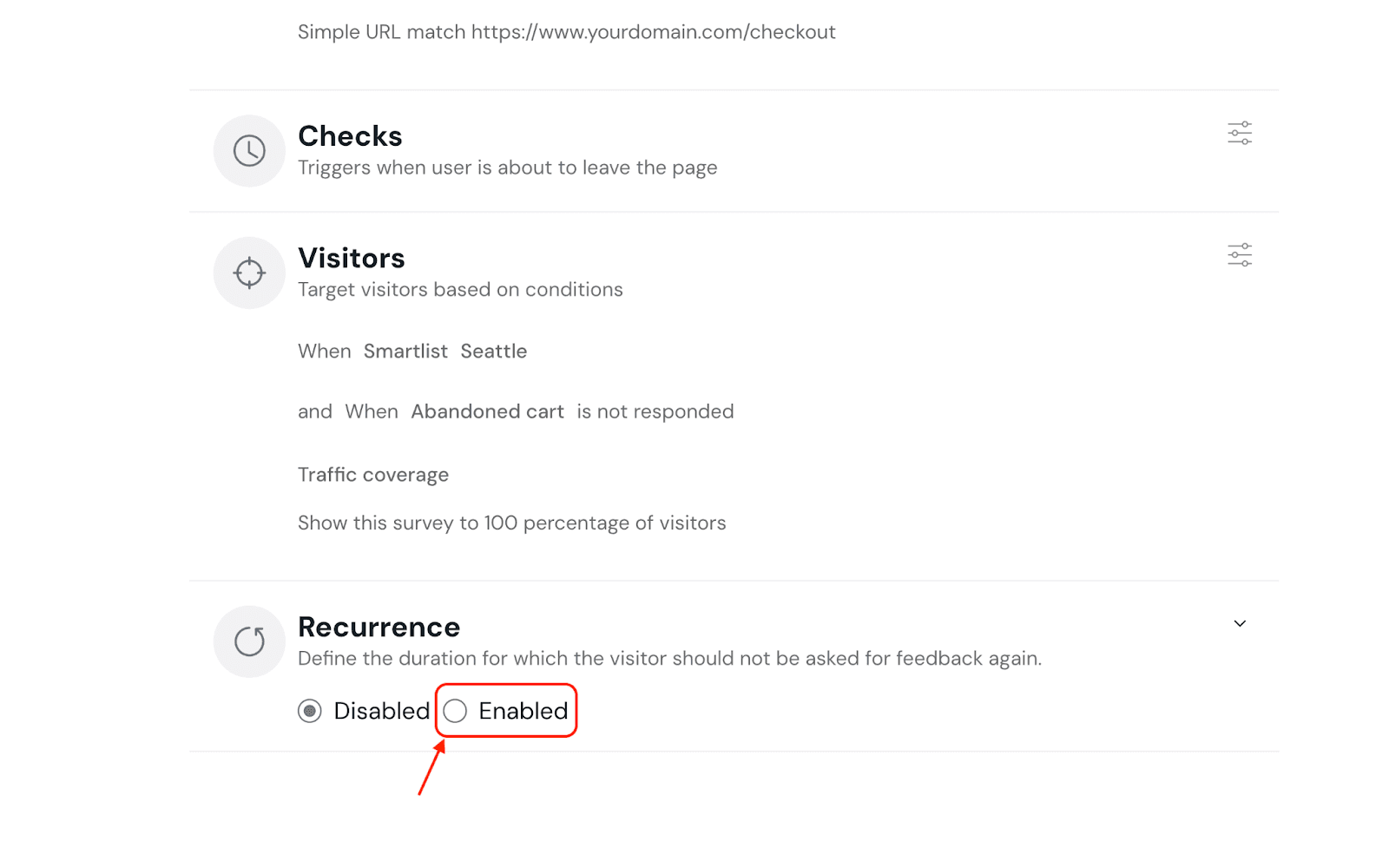The image size is (1389, 868).
Task: Collapse the Recurrence section chevron
Action: pyautogui.click(x=1240, y=623)
